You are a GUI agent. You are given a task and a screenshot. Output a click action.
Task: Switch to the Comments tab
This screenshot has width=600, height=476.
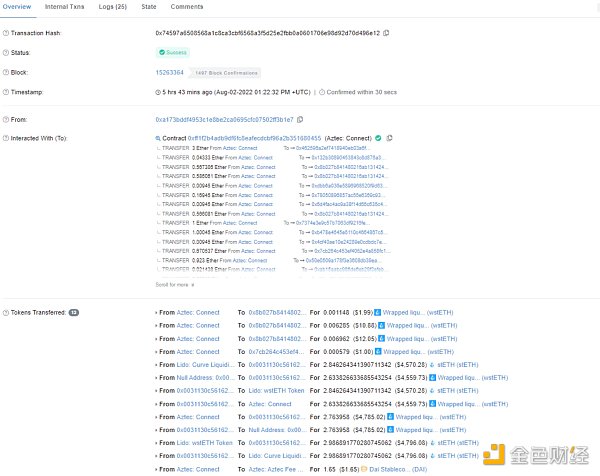tap(187, 7)
